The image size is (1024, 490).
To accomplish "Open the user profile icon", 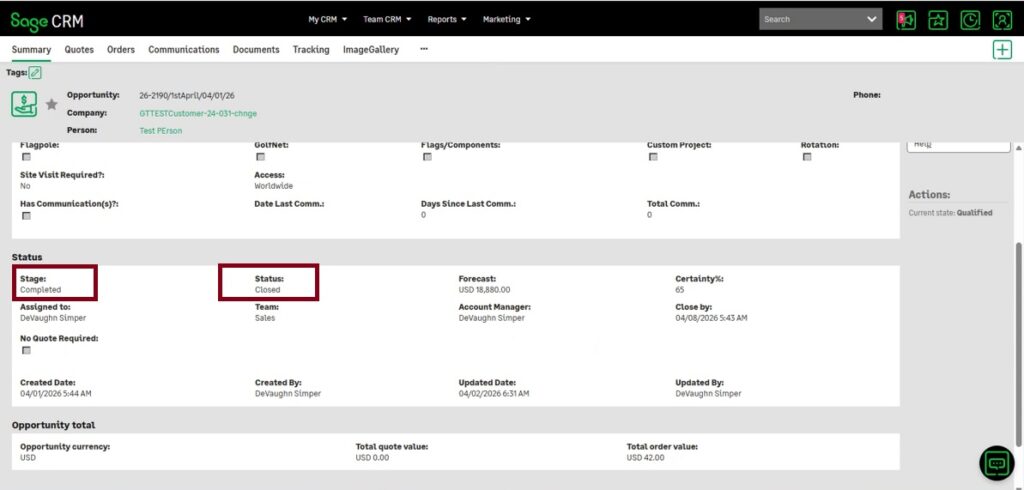I will [1002, 19].
